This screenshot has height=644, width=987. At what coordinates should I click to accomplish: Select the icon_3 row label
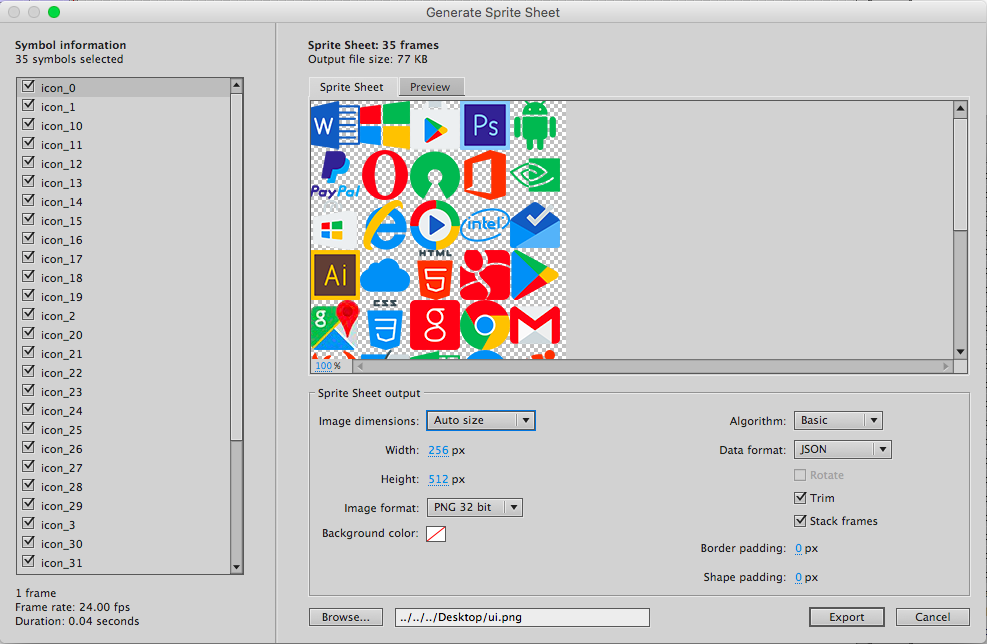click(58, 525)
